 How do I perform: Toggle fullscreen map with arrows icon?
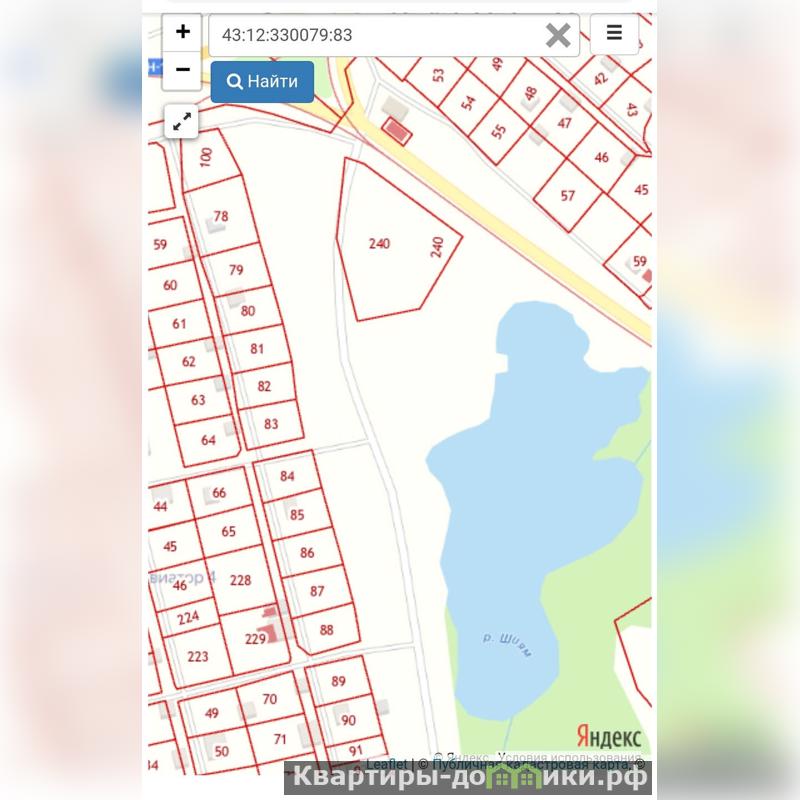click(182, 121)
